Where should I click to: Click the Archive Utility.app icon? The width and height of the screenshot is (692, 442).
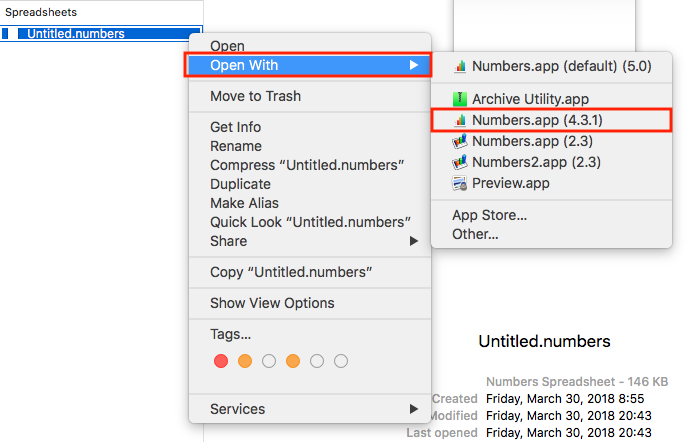(x=460, y=99)
